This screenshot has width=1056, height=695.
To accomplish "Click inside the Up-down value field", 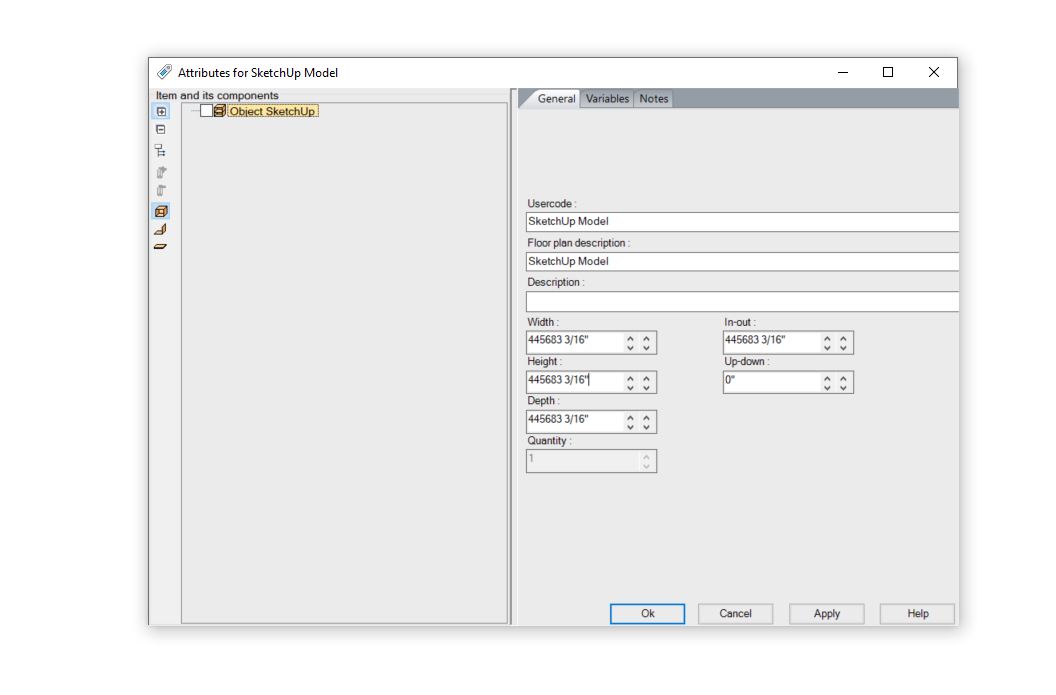I will [x=770, y=382].
